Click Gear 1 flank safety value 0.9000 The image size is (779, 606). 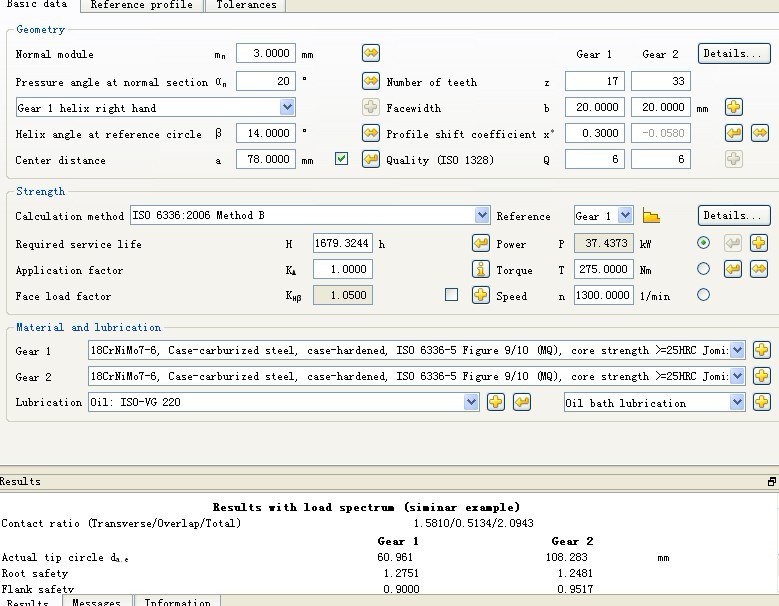[x=401, y=589]
